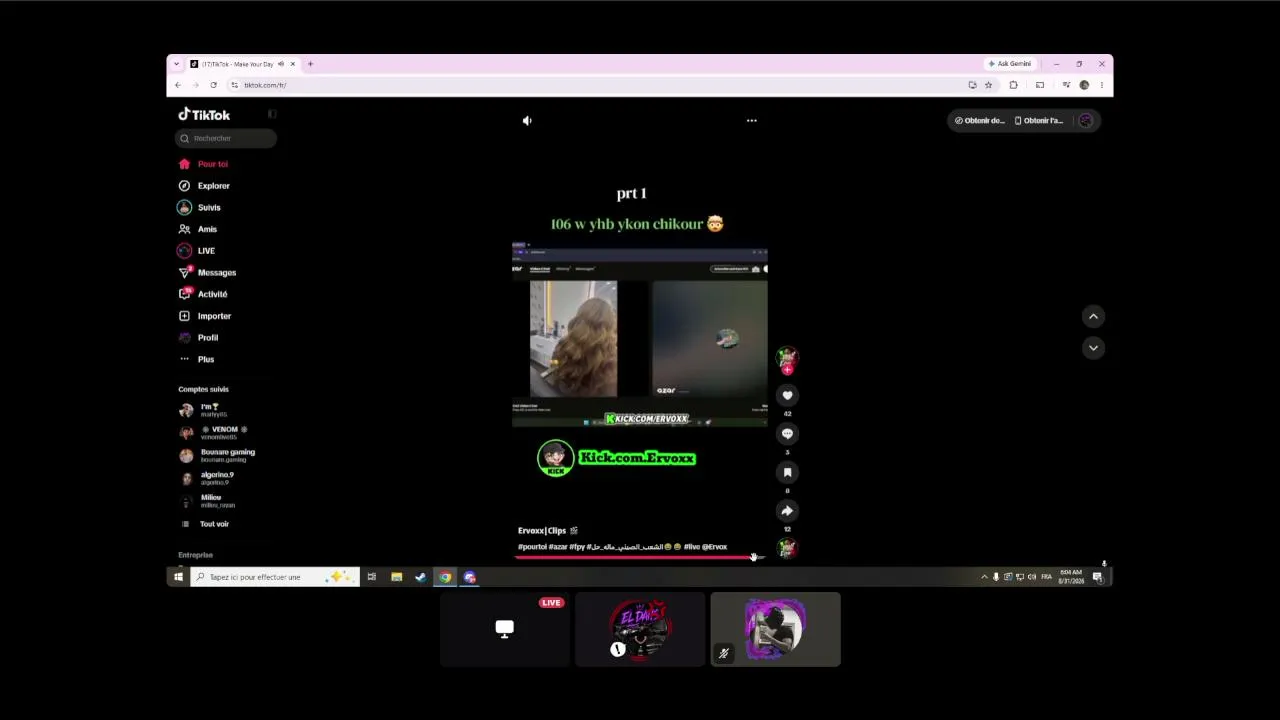Select the EL DAVIS participant tile
The image size is (1280, 720).
(x=640, y=629)
